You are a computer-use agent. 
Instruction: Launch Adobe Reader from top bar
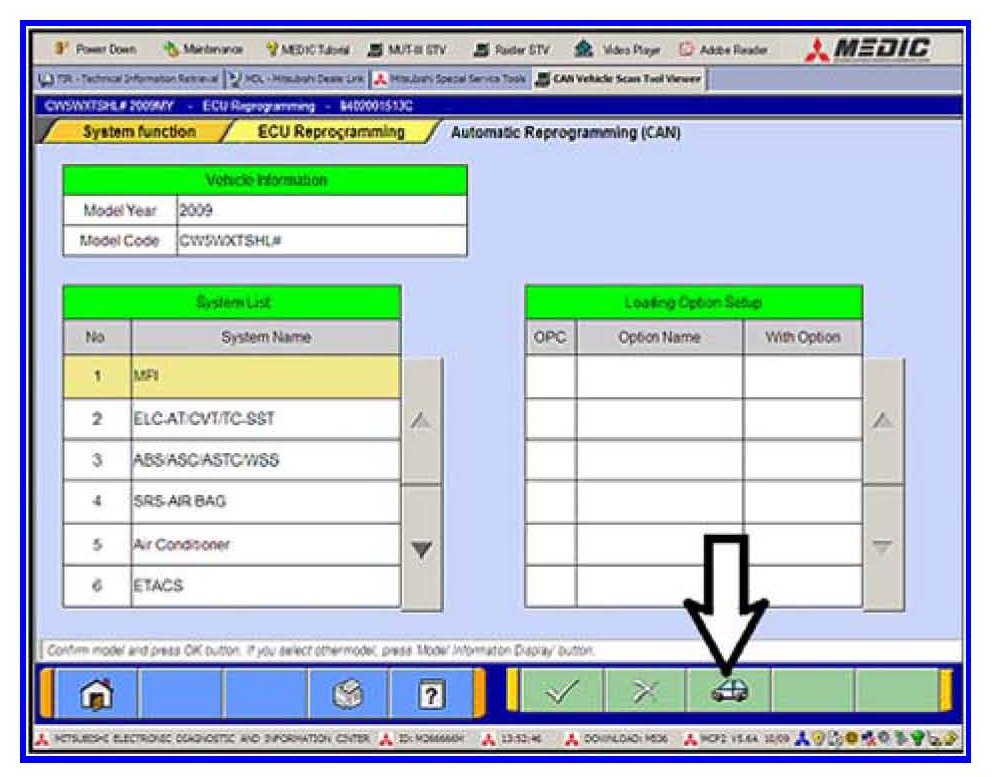[723, 49]
